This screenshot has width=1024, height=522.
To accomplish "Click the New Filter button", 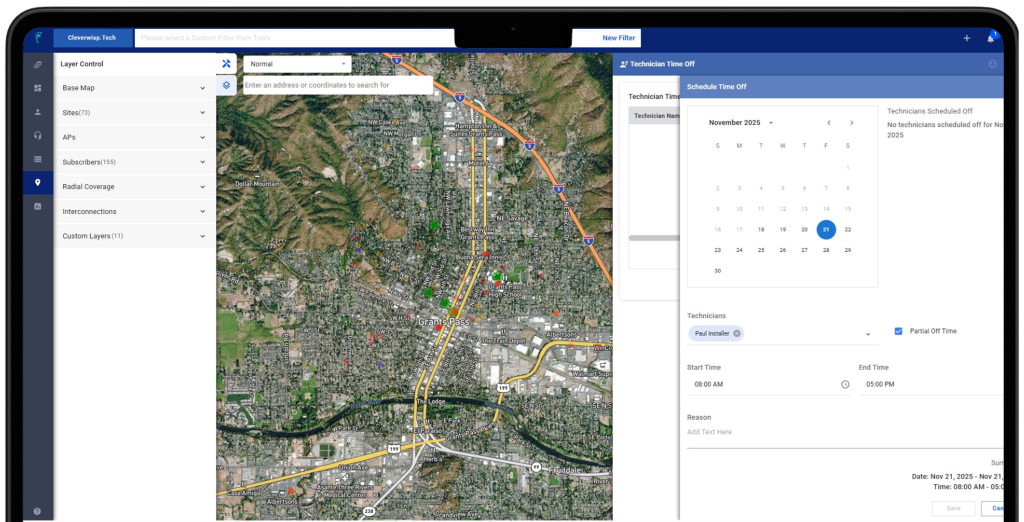I will point(618,38).
